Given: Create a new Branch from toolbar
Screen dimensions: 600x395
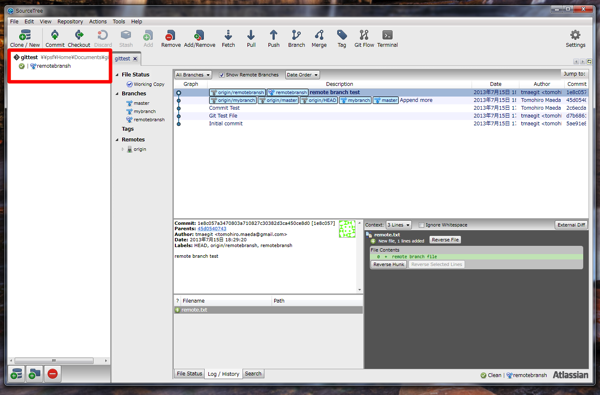Looking at the screenshot, I should pyautogui.click(x=297, y=38).
